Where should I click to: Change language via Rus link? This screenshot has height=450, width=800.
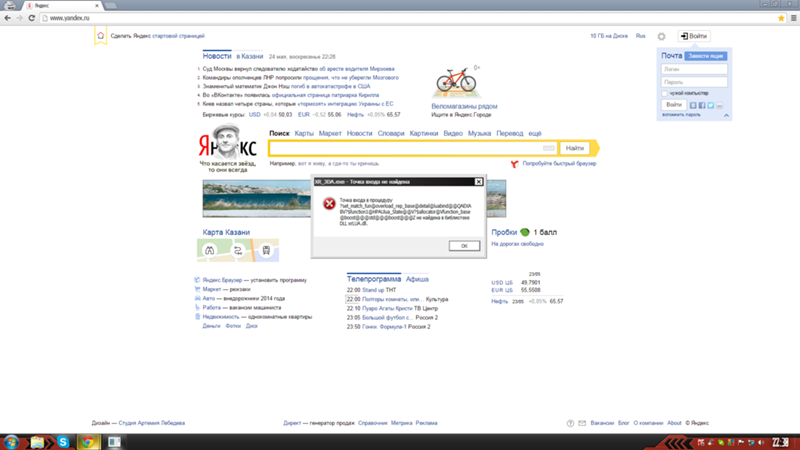point(640,36)
